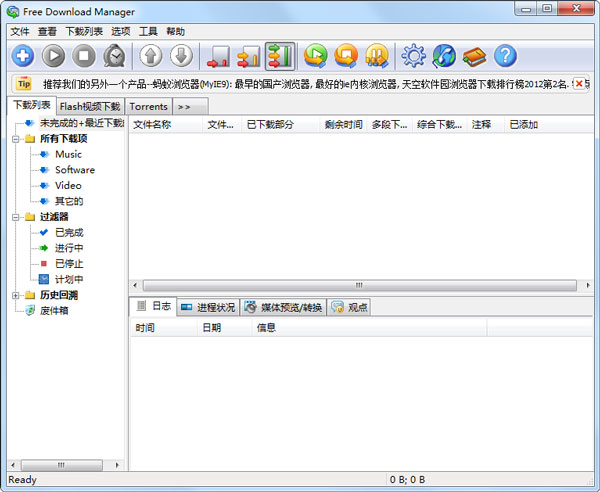Image resolution: width=600 pixels, height=492 pixels.
Task: Select the 所有下载项 folder
Action: [x=64, y=138]
